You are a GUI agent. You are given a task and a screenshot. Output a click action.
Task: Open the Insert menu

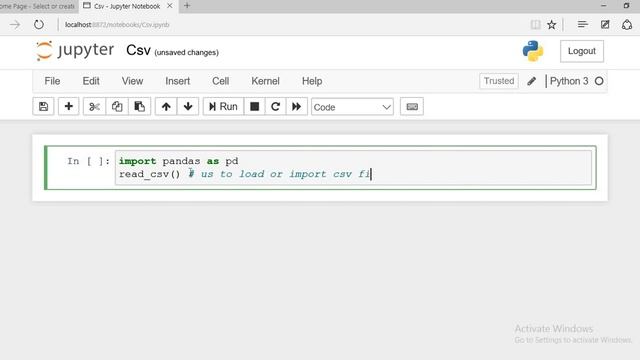[x=178, y=81]
